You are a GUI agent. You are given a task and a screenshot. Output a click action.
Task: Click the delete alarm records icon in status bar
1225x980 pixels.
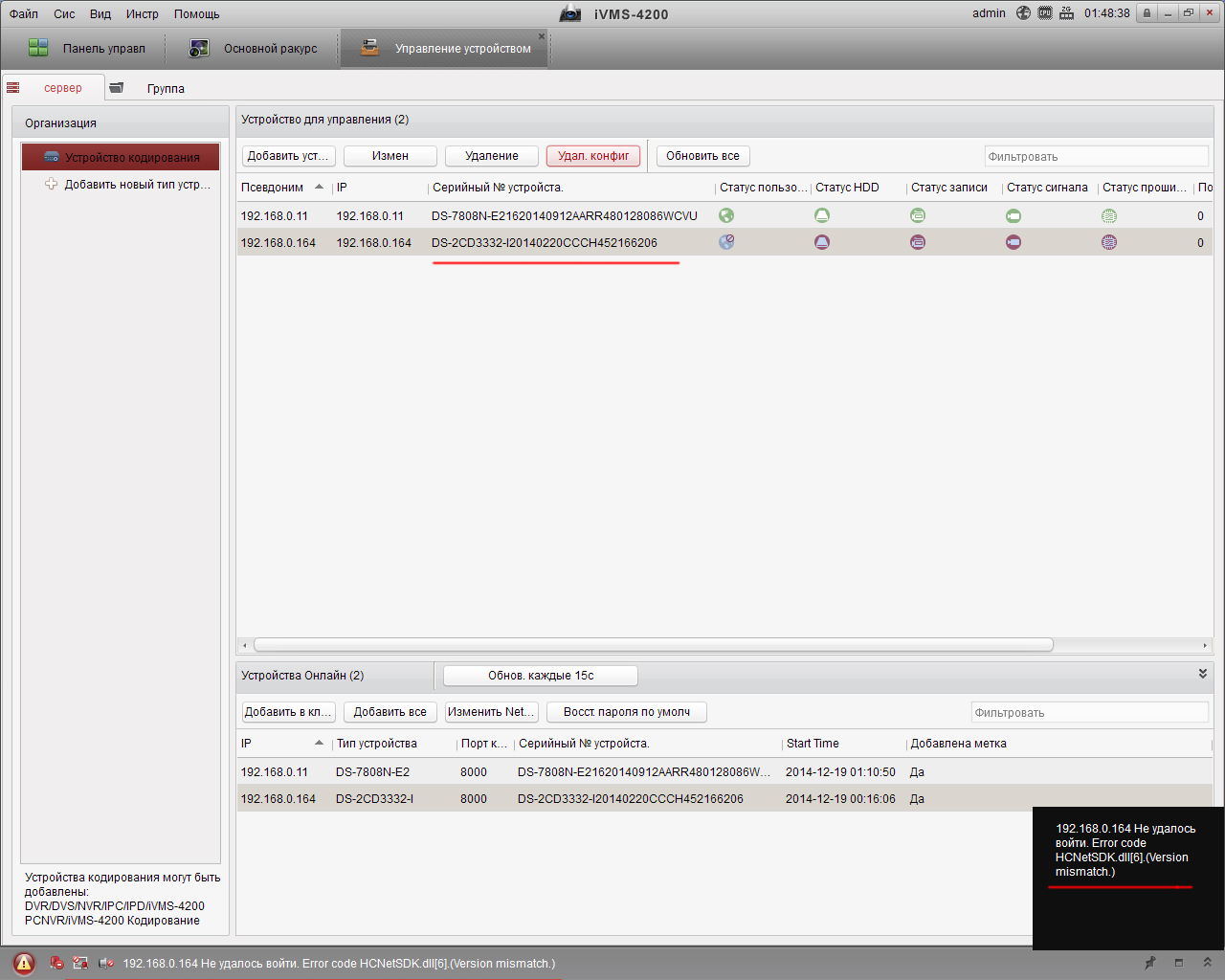point(57,963)
